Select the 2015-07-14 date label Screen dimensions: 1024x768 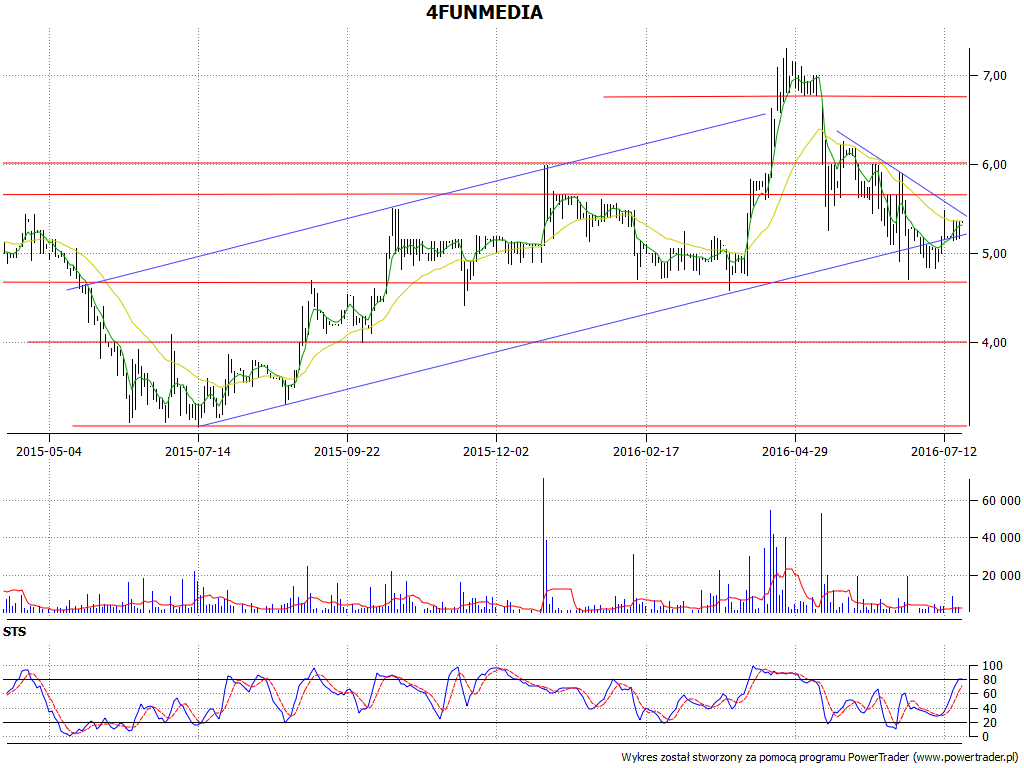click(198, 451)
